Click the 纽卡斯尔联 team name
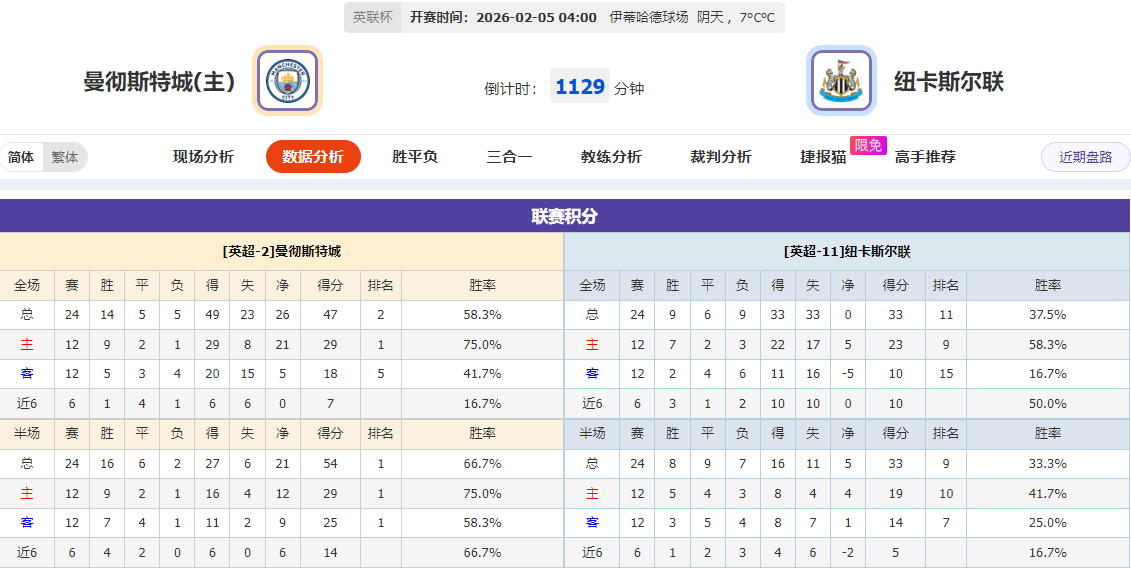 949,82
